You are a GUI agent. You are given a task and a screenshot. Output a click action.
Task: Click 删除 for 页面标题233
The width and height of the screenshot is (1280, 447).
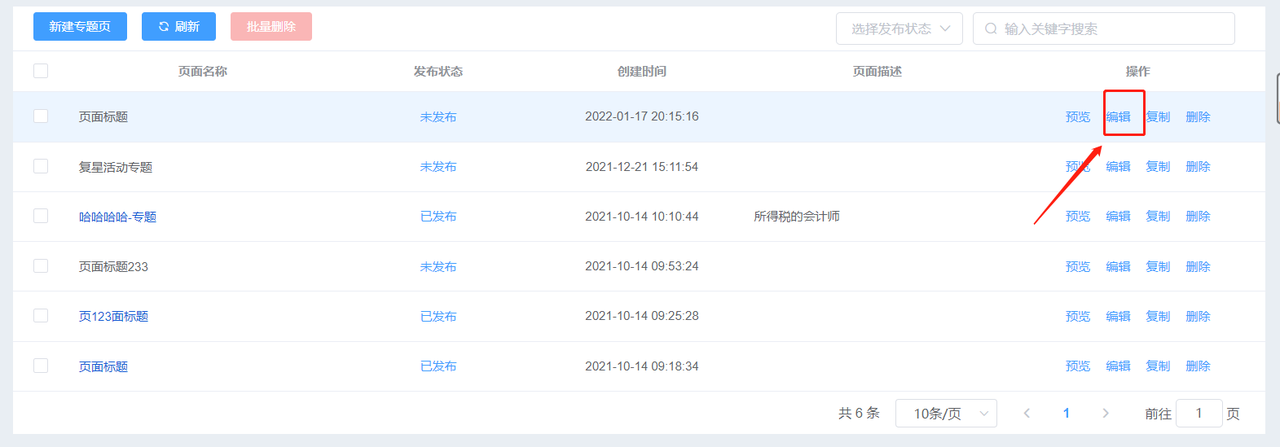pyautogui.click(x=1198, y=267)
